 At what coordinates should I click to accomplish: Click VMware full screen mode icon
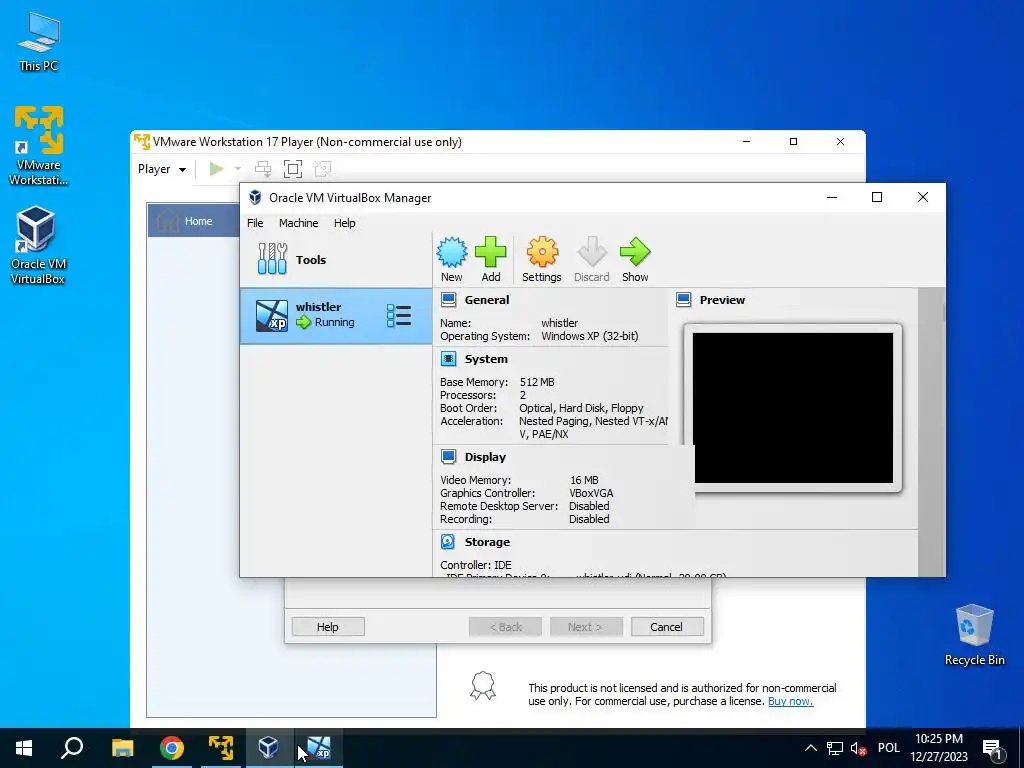[293, 169]
